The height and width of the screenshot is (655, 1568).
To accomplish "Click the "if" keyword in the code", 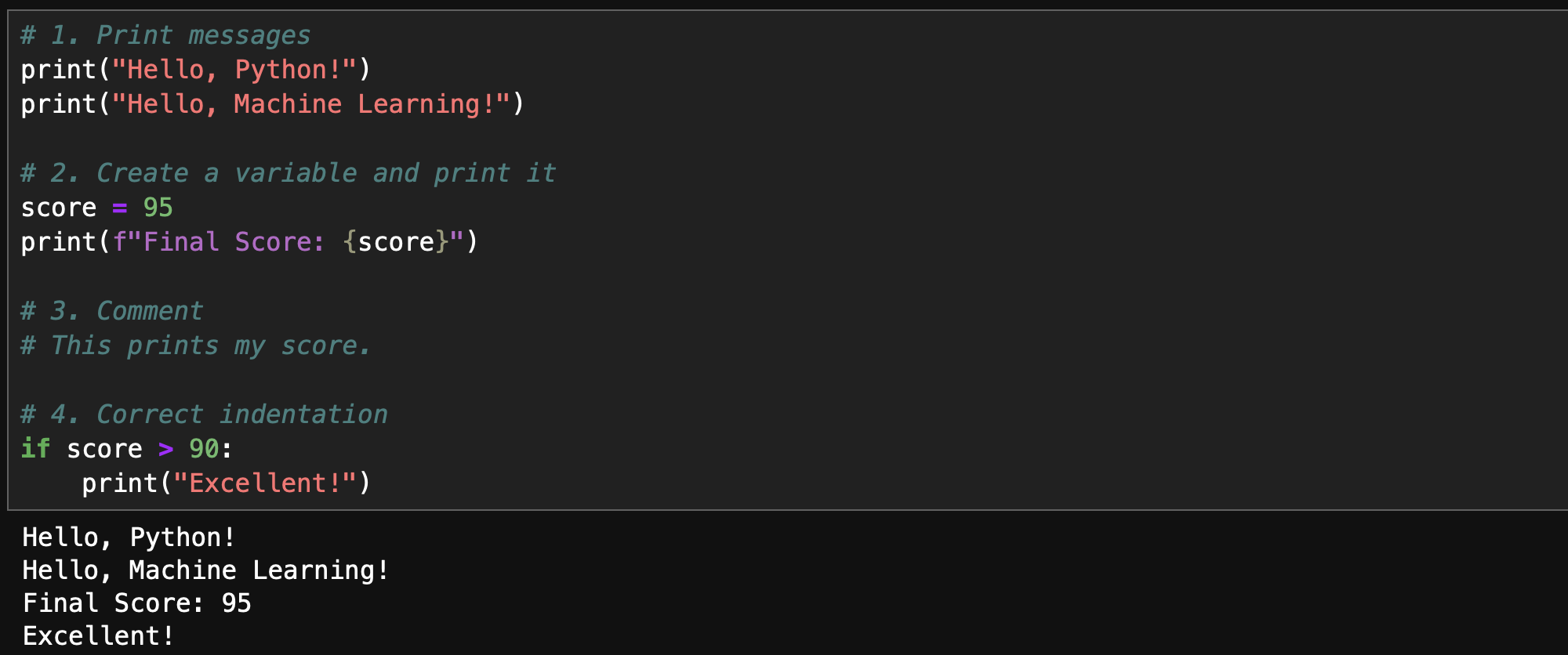I will [x=35, y=449].
